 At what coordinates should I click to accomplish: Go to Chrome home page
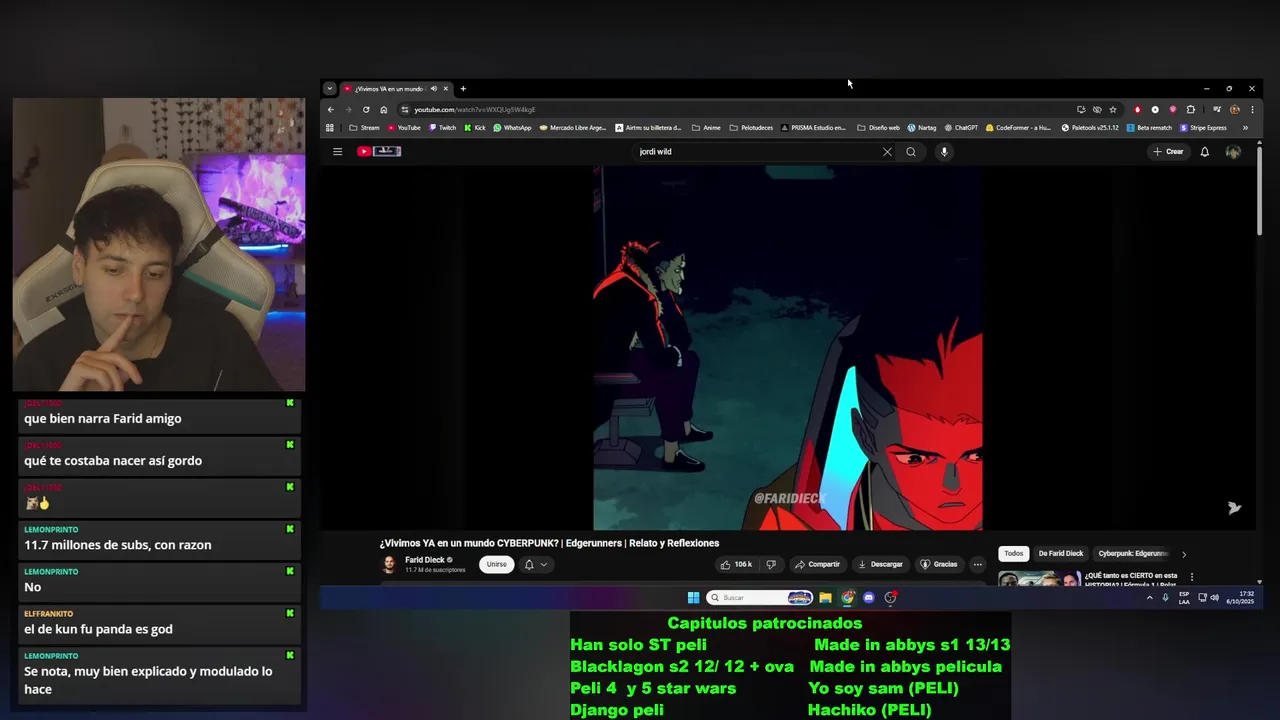pos(384,109)
